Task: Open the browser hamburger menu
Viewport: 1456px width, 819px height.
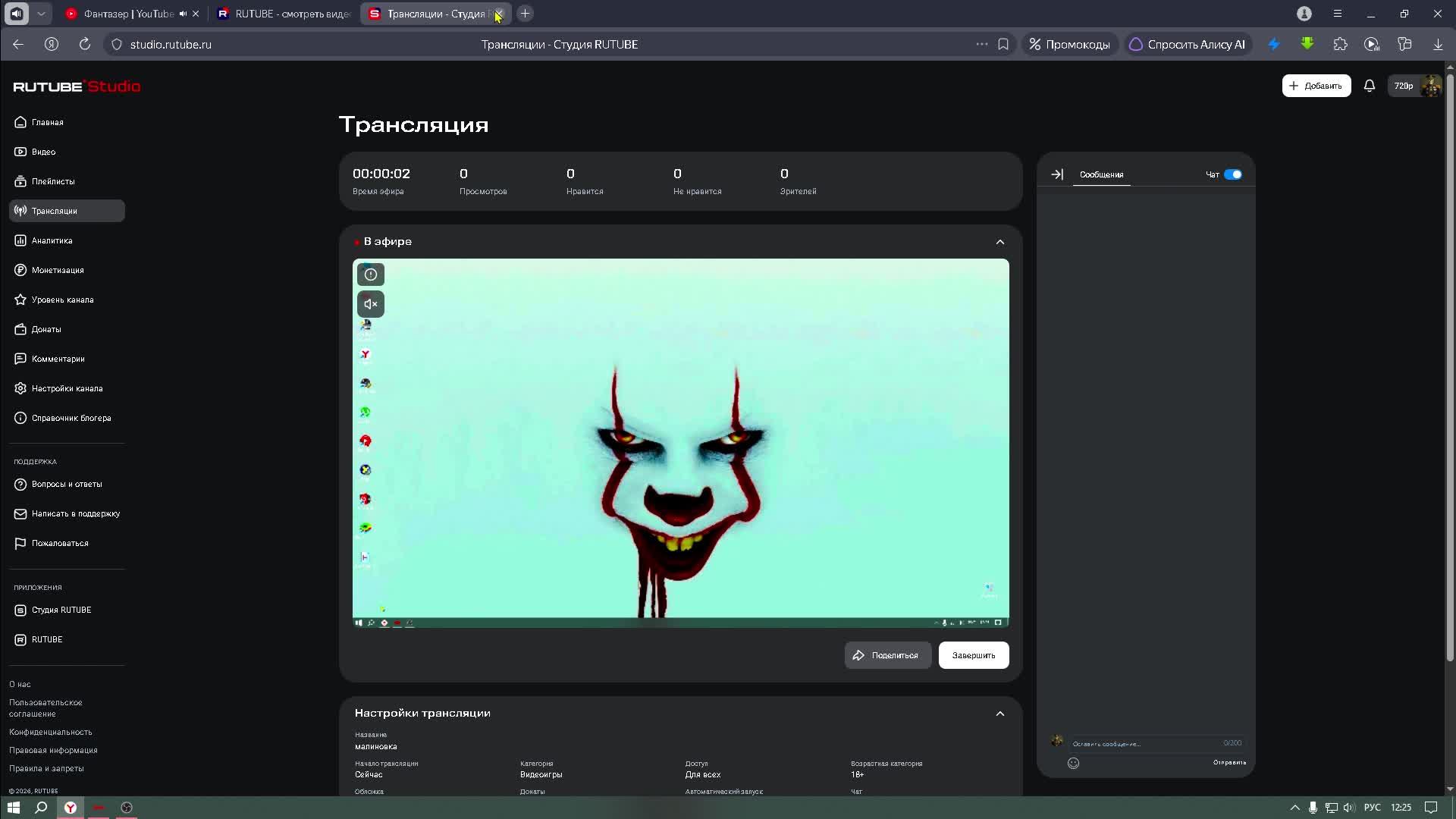Action: (x=1338, y=14)
